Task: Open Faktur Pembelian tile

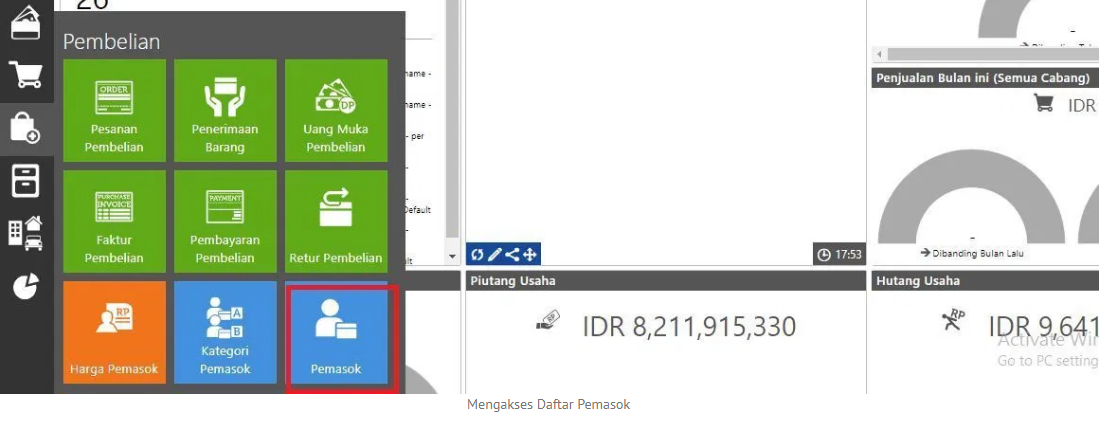Action: click(x=114, y=221)
